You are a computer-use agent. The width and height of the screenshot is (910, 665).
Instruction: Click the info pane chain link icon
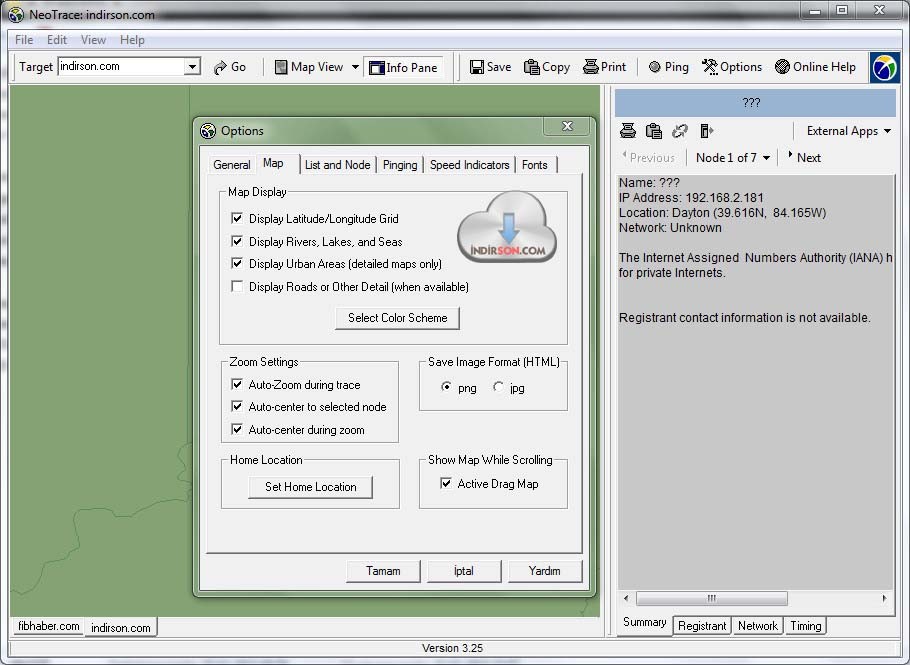[x=680, y=131]
